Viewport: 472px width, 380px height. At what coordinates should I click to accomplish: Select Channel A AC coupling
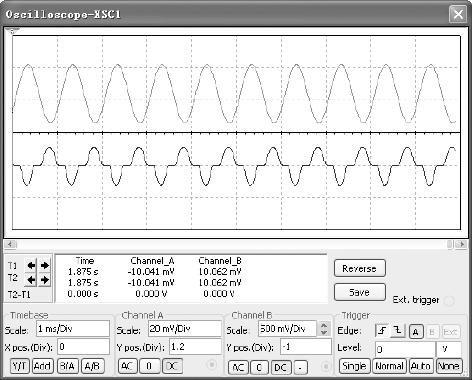coord(127,366)
